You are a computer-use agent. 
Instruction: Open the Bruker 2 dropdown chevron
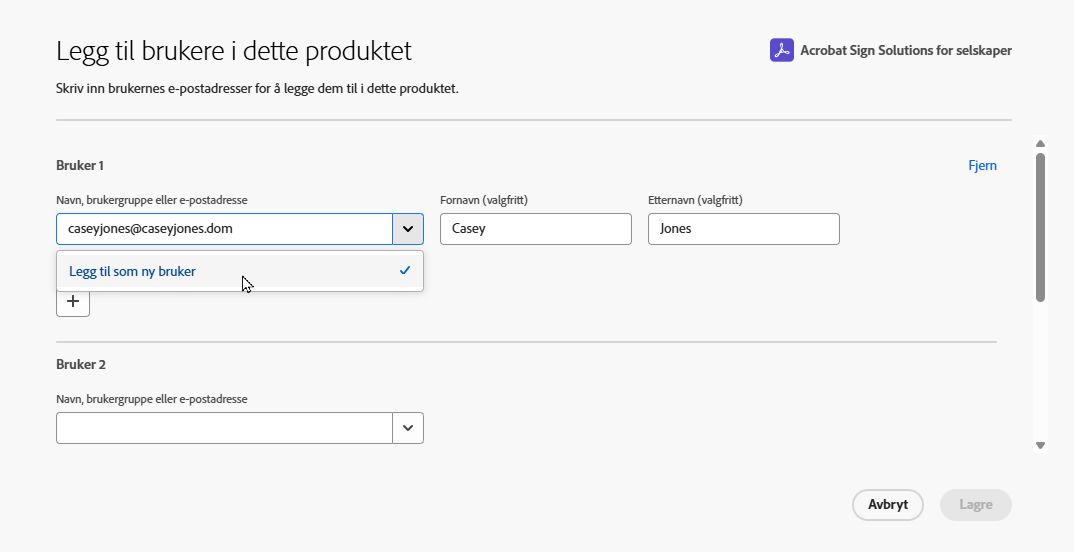coord(408,428)
